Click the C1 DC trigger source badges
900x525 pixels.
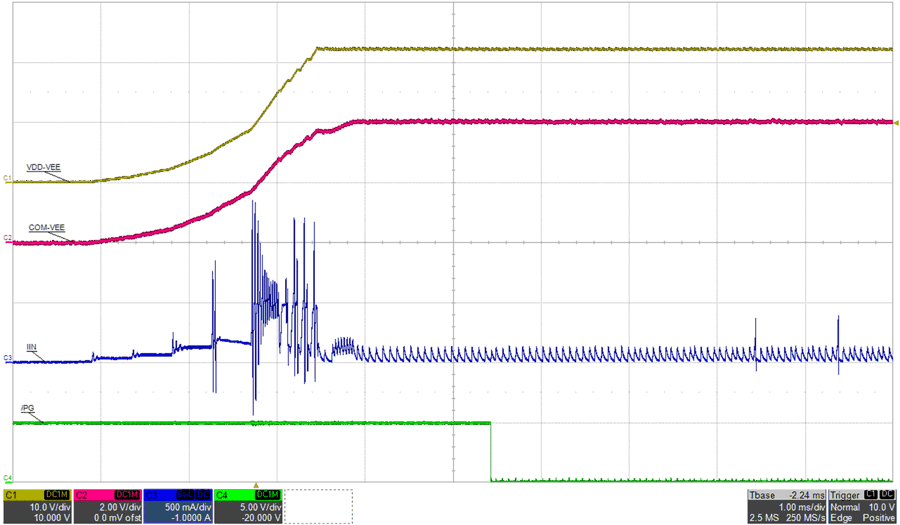click(879, 495)
